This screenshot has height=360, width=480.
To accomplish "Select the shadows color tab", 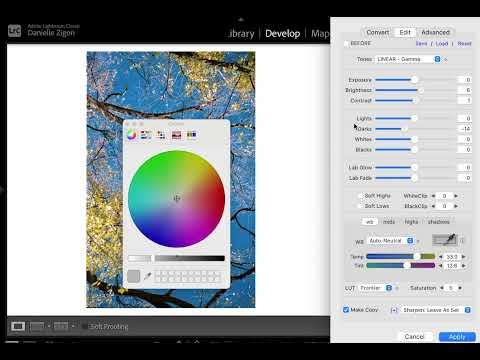I will 439,222.
